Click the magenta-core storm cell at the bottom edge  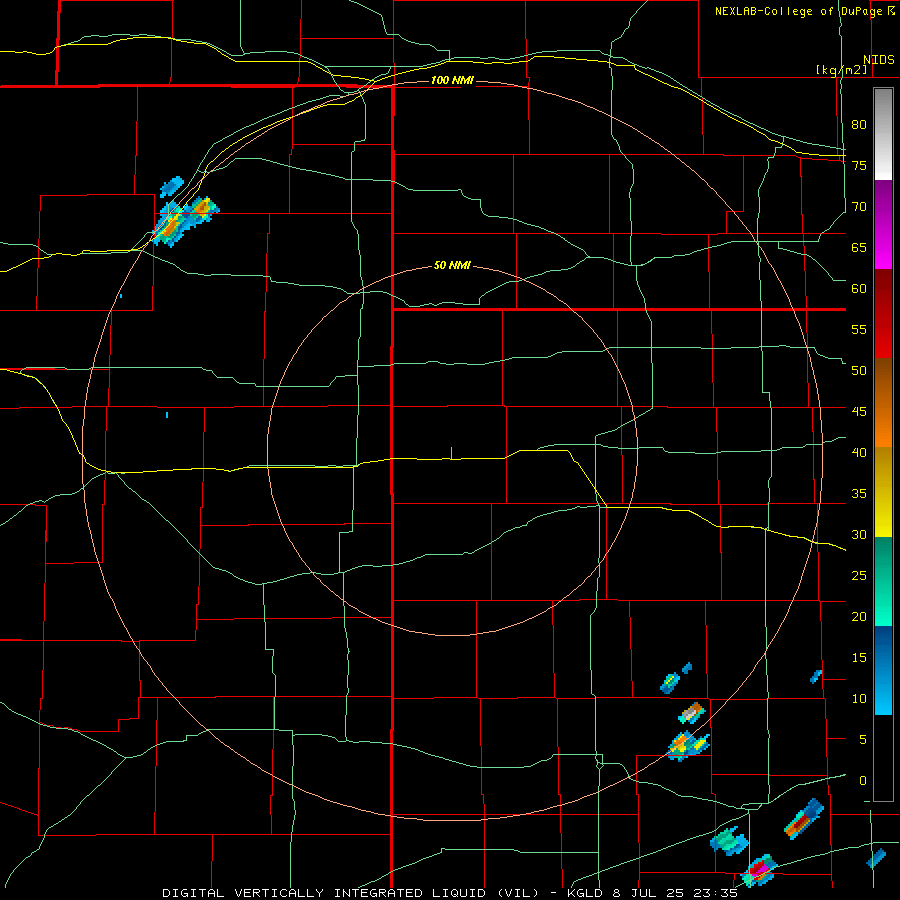click(x=759, y=870)
